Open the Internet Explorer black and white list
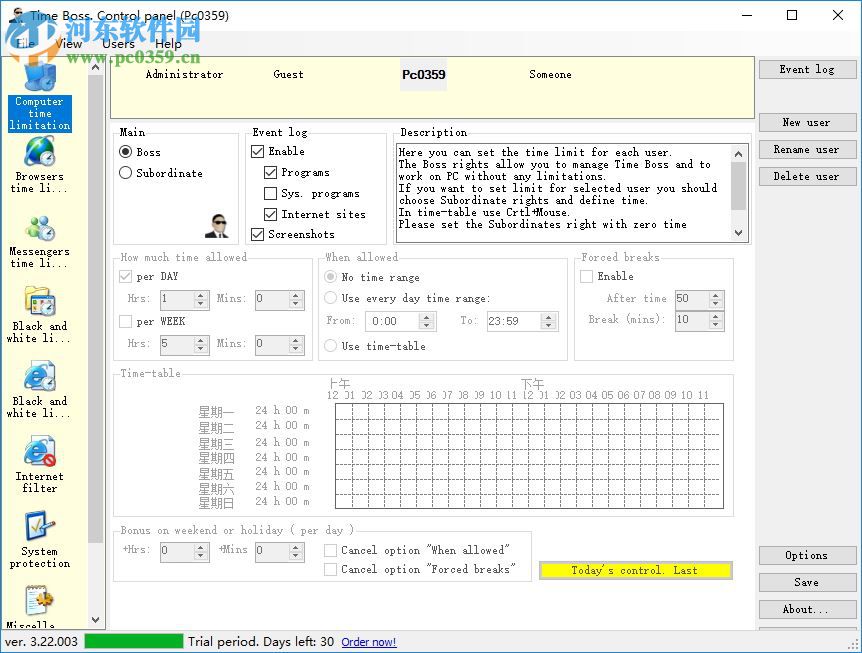Viewport: 862px width, 653px height. tap(39, 390)
